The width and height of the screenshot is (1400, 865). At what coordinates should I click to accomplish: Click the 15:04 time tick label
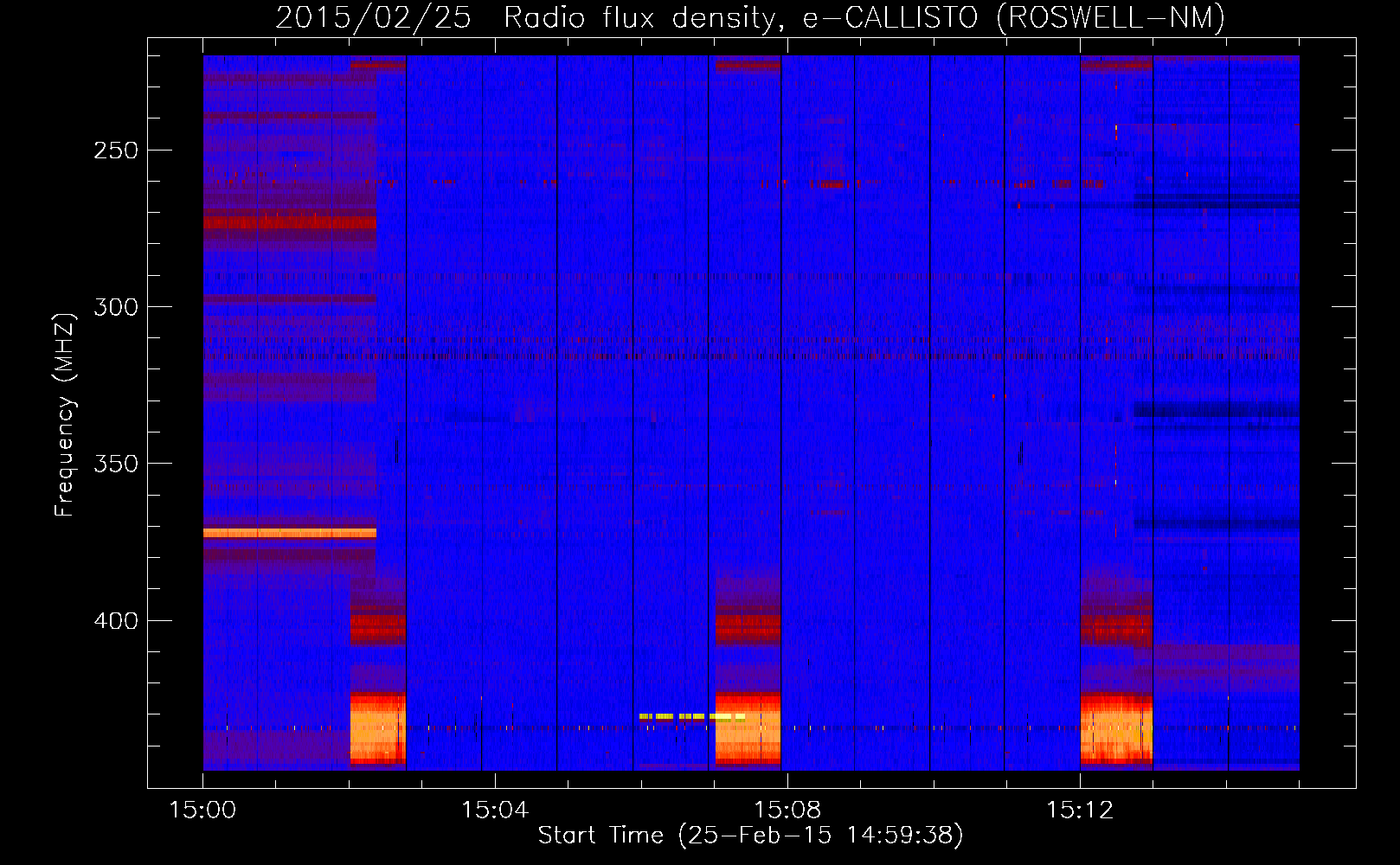point(495,811)
